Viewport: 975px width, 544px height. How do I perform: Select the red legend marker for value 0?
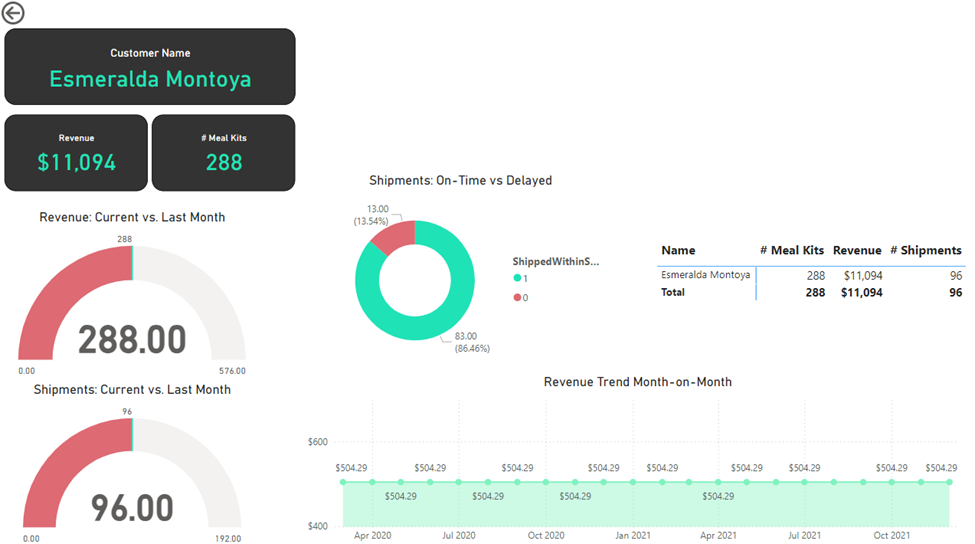[x=517, y=297]
